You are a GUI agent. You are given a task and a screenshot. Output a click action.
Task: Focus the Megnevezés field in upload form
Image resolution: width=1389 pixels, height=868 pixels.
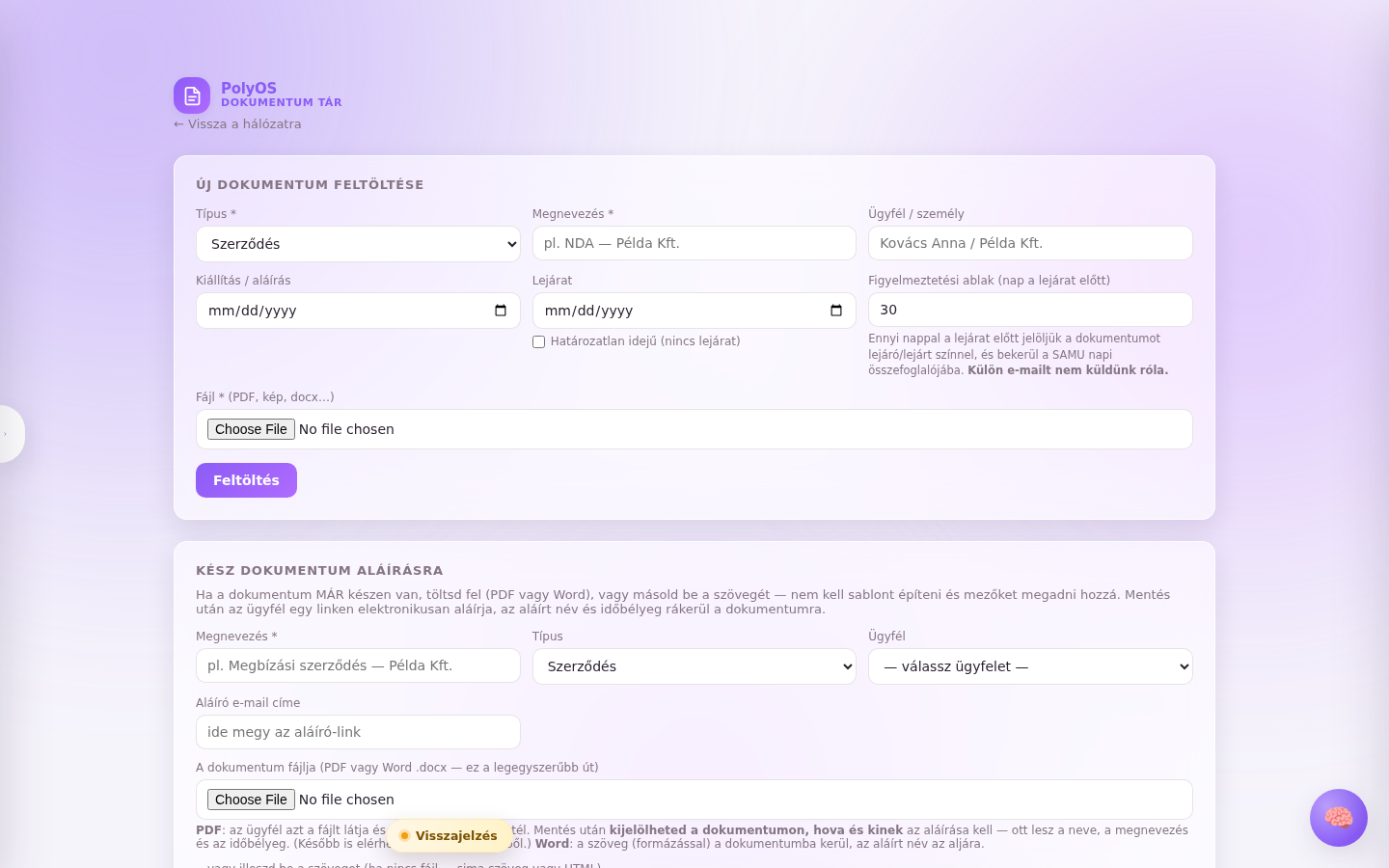click(694, 243)
